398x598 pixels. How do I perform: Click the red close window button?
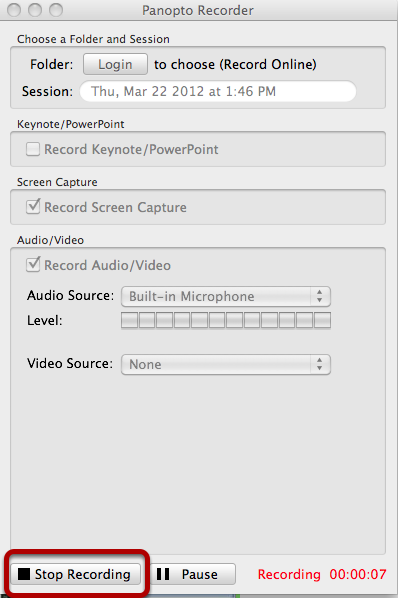[14, 10]
